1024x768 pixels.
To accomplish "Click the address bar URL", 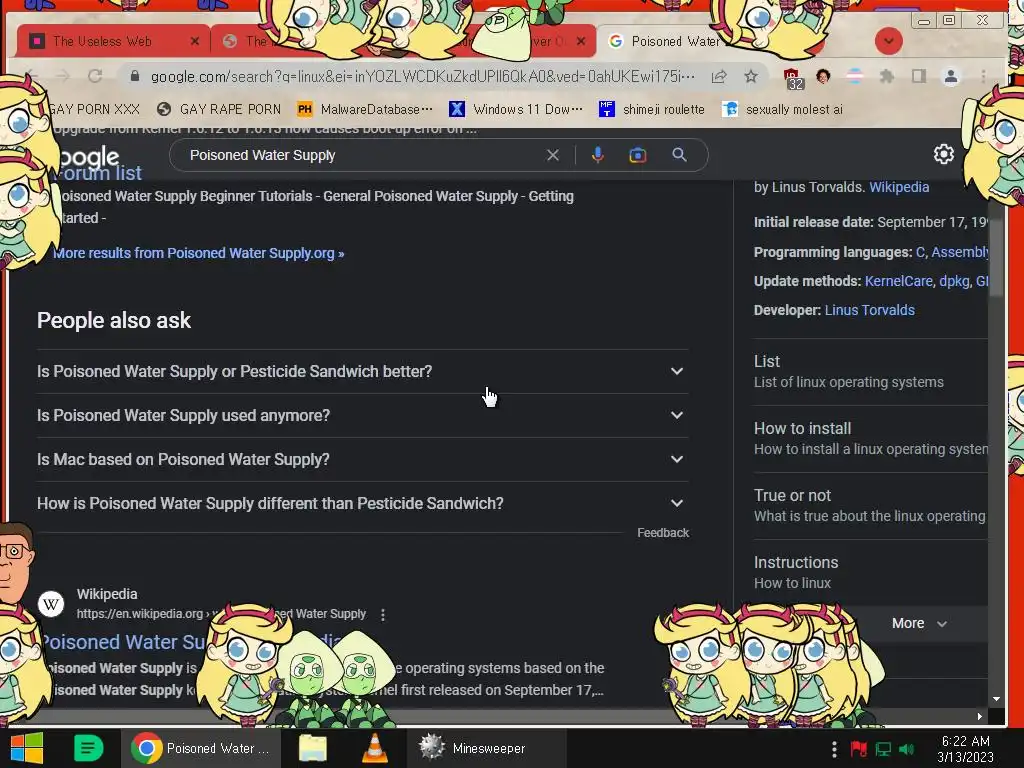I will pyautogui.click(x=423, y=76).
